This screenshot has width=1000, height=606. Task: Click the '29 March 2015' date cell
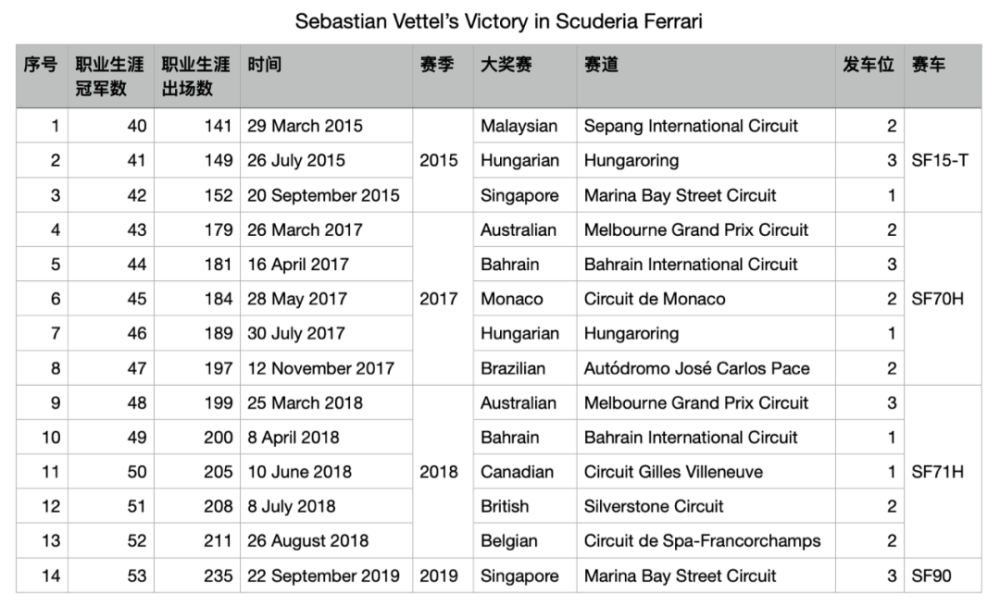click(x=305, y=126)
